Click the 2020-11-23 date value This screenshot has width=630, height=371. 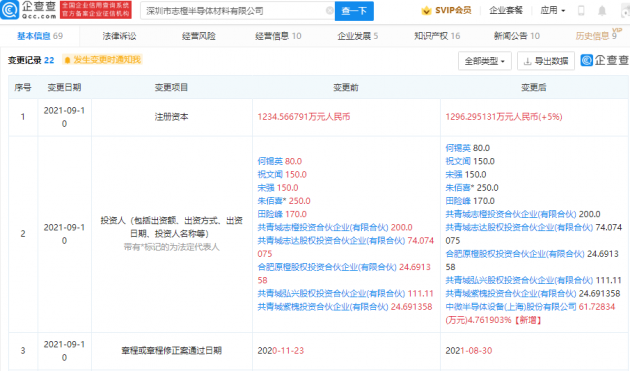280,351
